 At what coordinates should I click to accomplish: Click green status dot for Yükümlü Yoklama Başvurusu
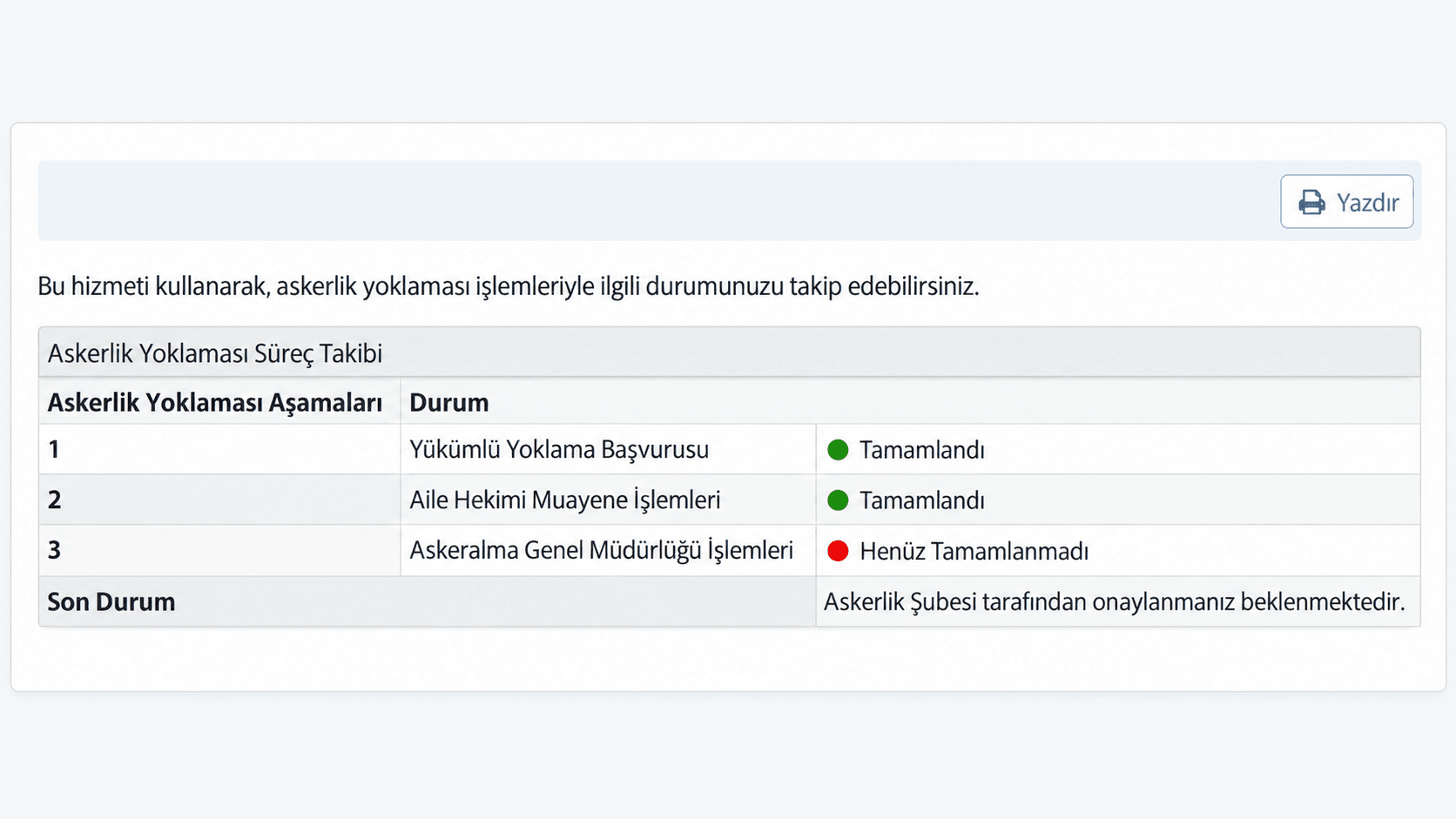[838, 450]
